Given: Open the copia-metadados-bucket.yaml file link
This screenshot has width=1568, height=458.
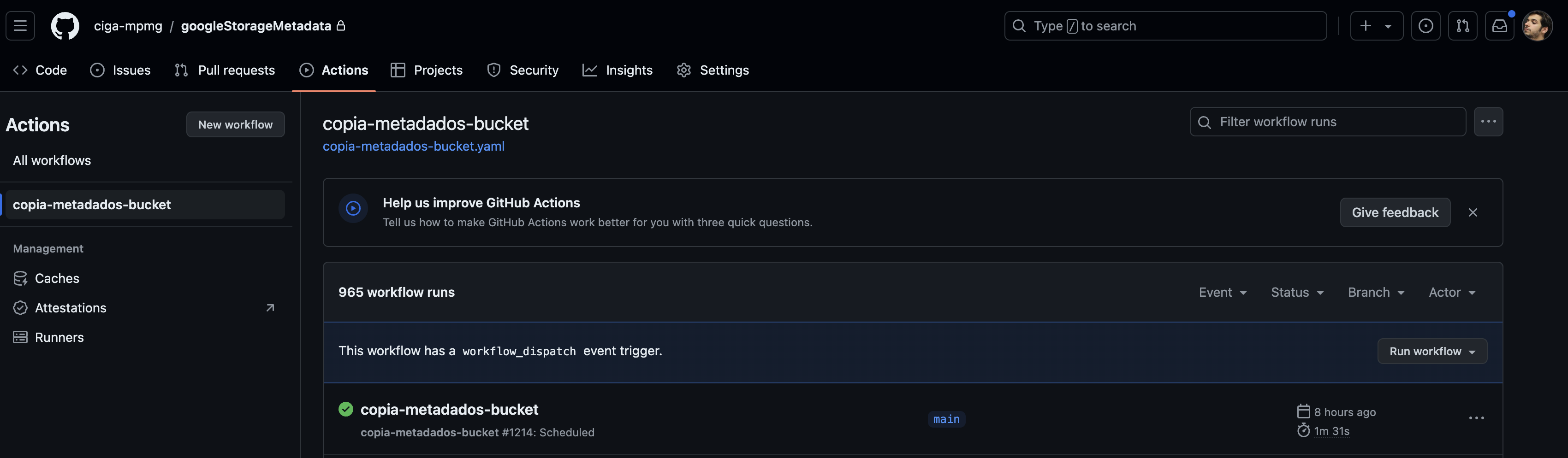Looking at the screenshot, I should tap(413, 146).
